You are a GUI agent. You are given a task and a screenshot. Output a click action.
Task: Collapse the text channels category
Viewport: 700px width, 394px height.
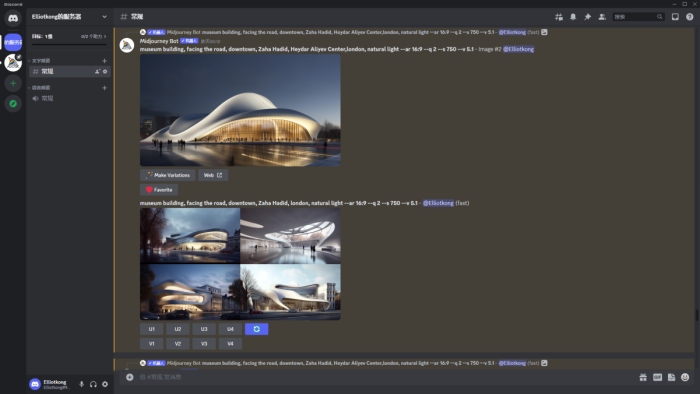click(41, 61)
